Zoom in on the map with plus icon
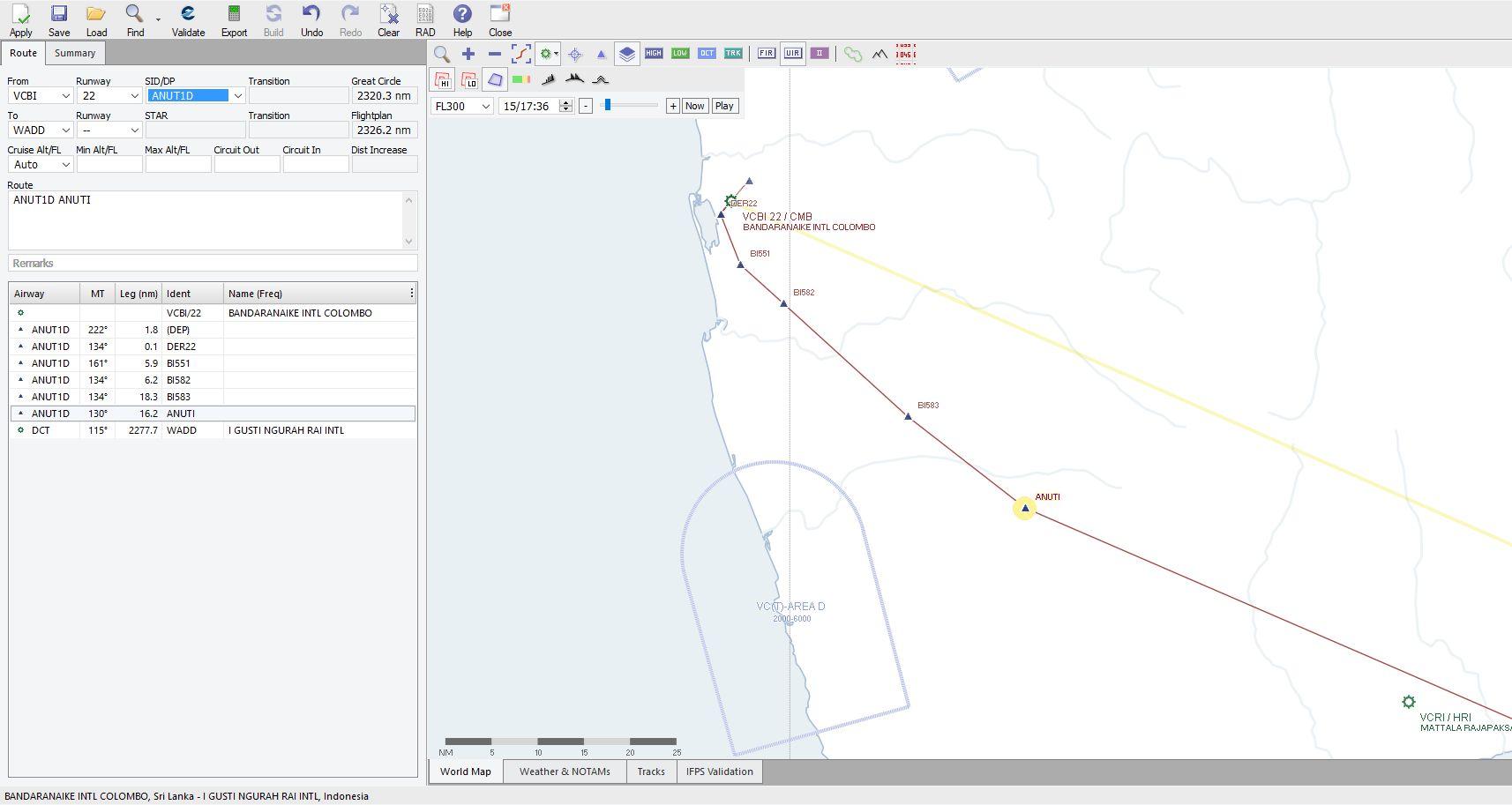 click(468, 54)
